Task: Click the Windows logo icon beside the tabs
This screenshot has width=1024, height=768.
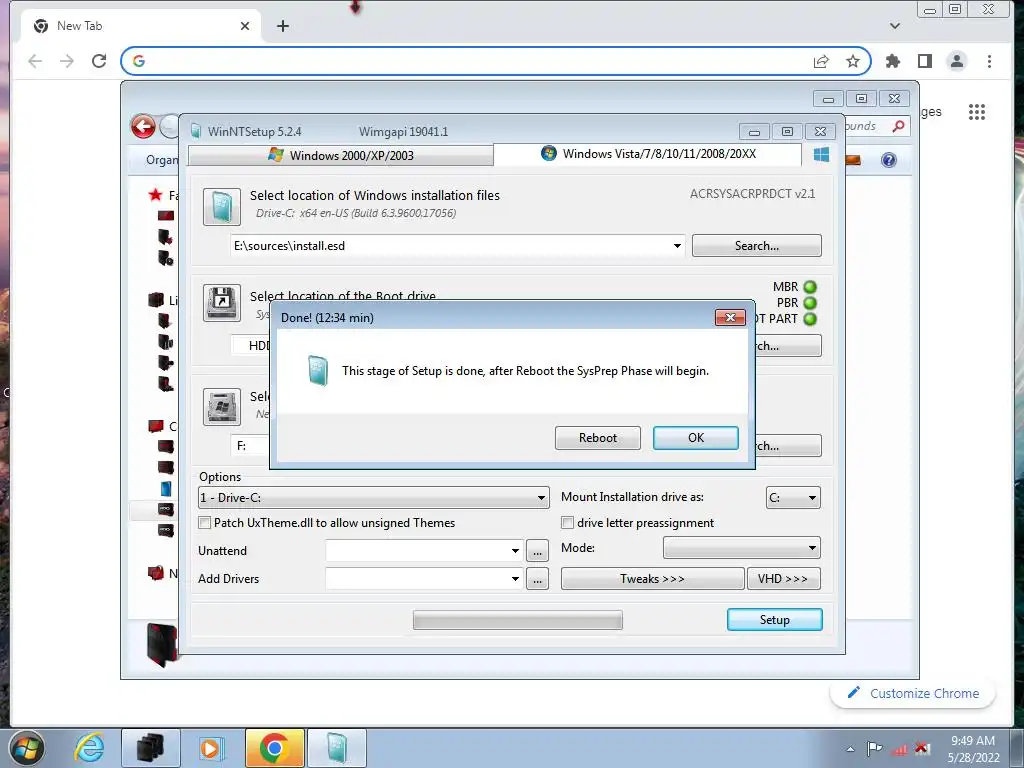Action: coord(822,155)
